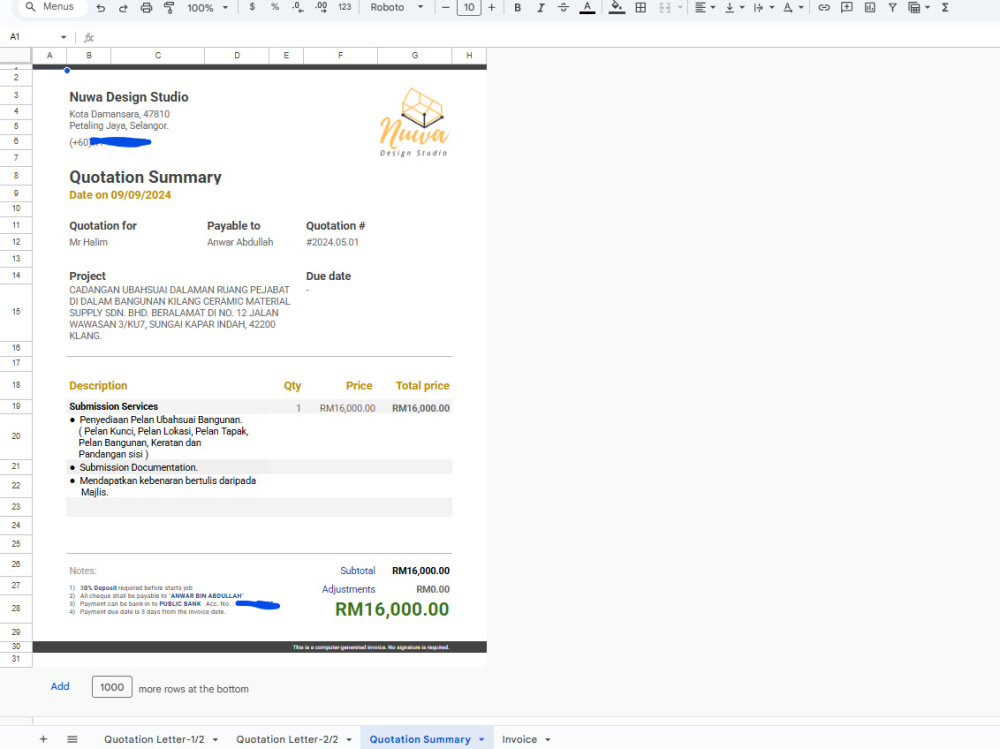Toggle italic formatting

coord(541,8)
